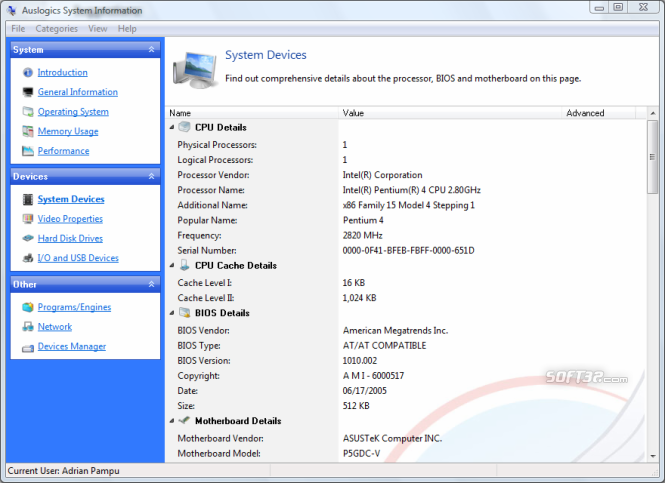
Task: Open the Performance link
Action: pyautogui.click(x=63, y=151)
